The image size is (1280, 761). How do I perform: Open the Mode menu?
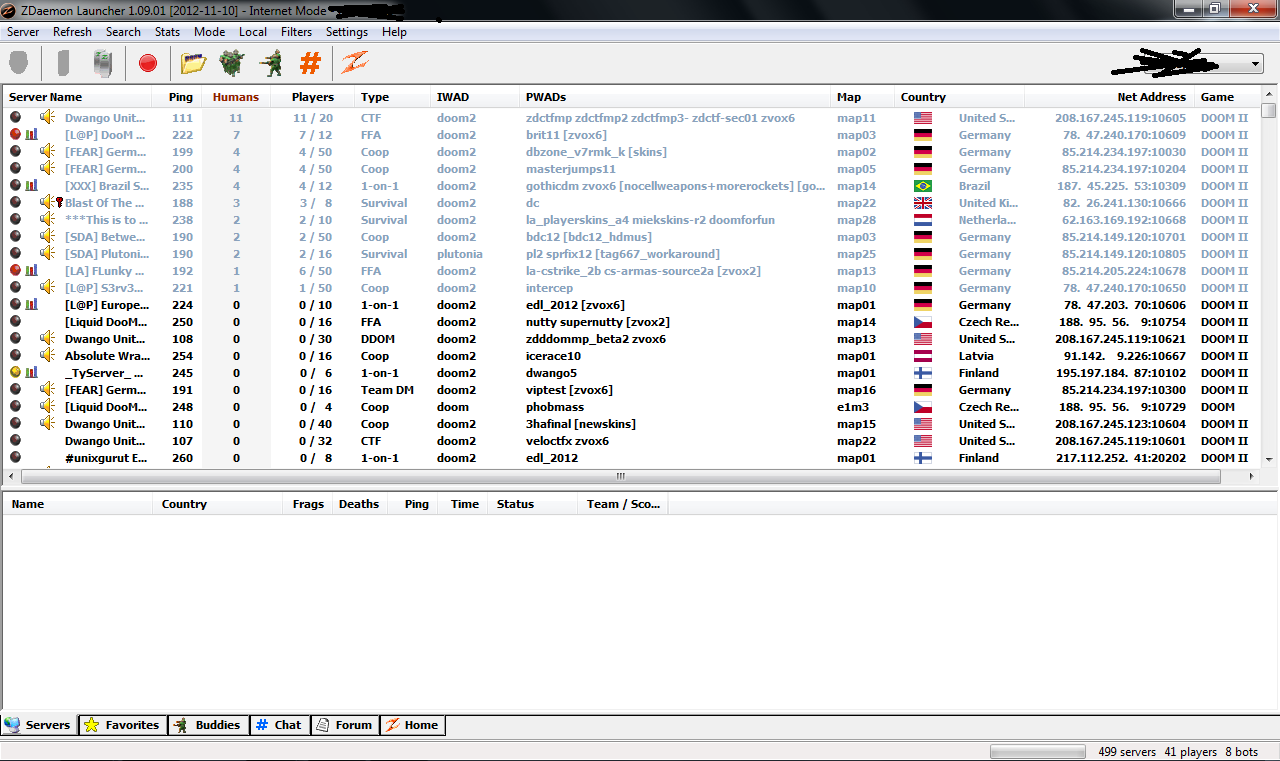coord(209,32)
